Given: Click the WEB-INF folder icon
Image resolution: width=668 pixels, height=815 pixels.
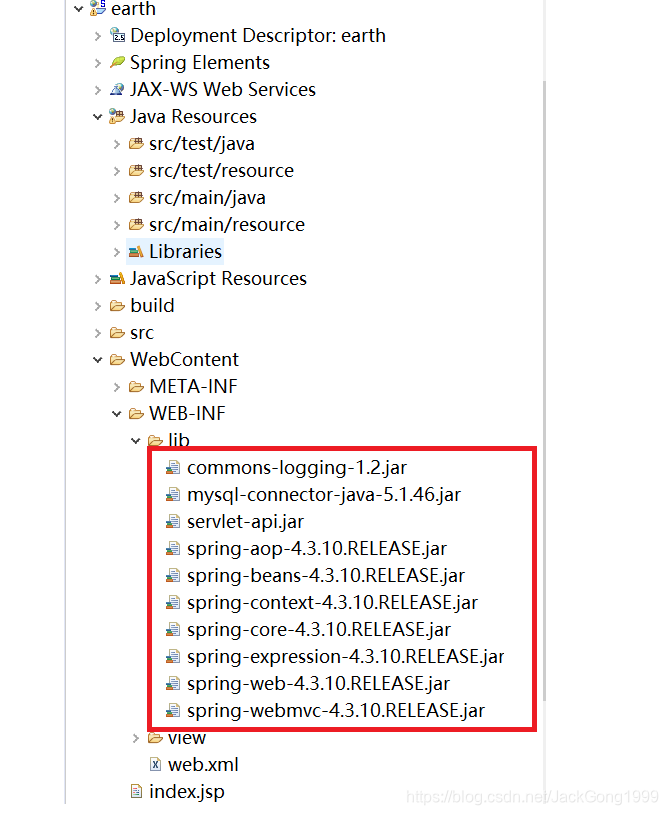Looking at the screenshot, I should point(136,414).
